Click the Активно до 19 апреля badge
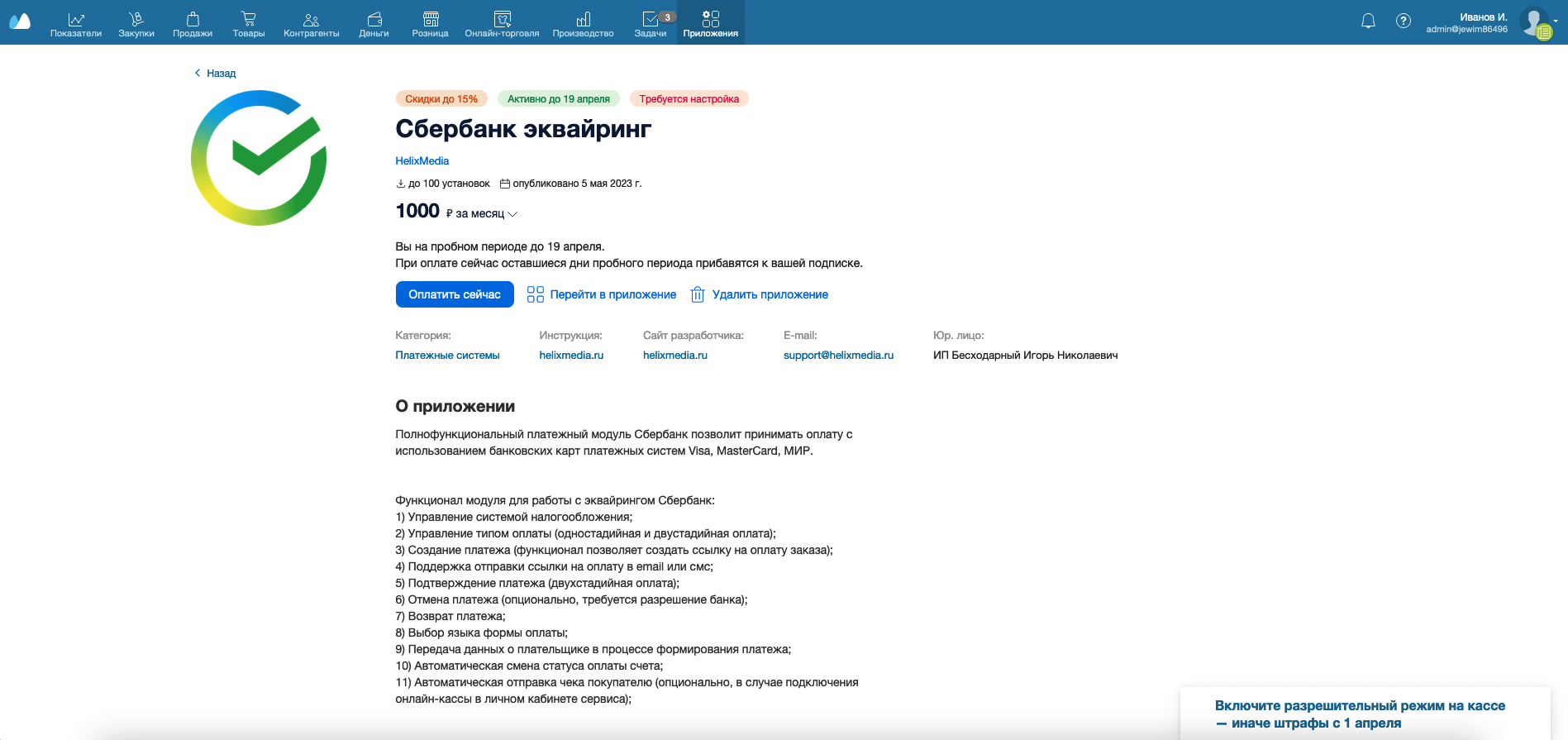Image resolution: width=1568 pixels, height=740 pixels. tap(559, 99)
